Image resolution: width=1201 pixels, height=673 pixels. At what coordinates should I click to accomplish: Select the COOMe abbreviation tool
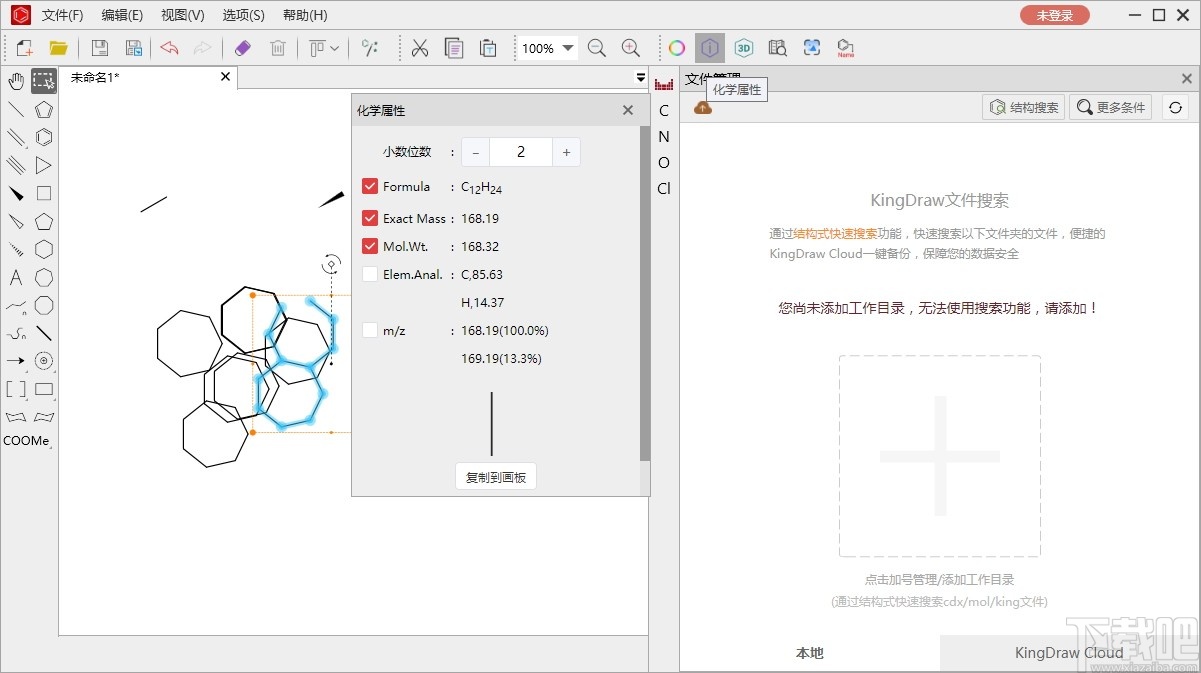[x=27, y=440]
